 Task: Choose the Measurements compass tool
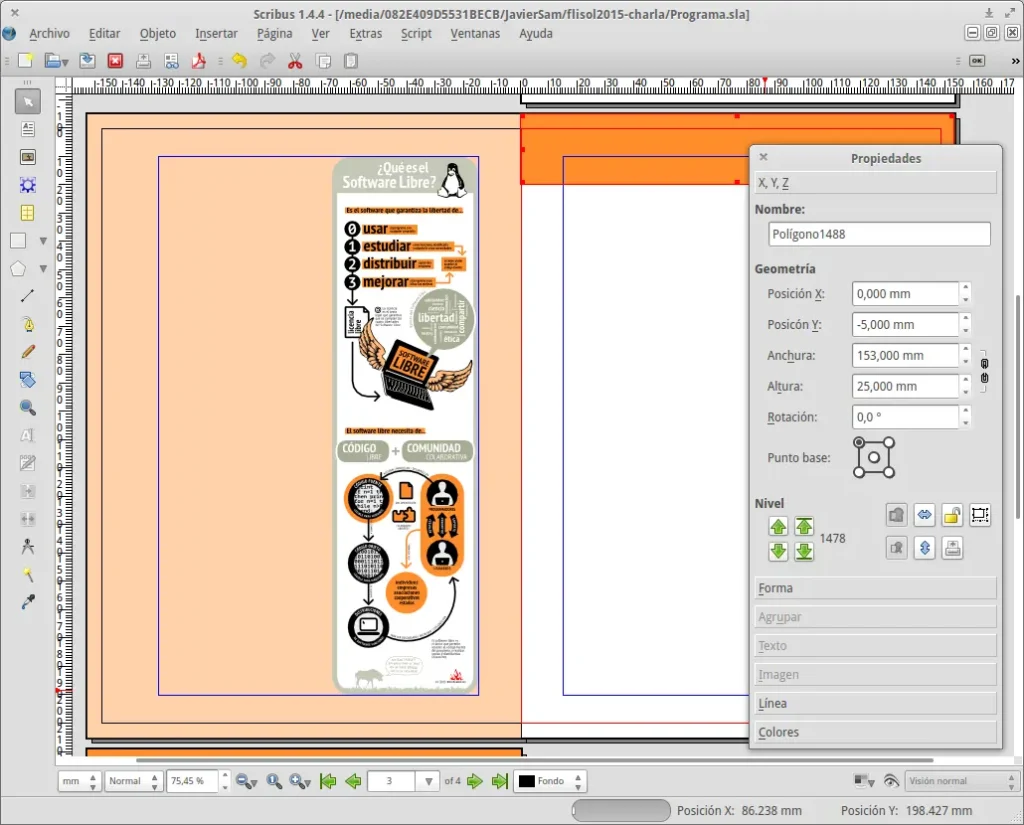[27, 546]
